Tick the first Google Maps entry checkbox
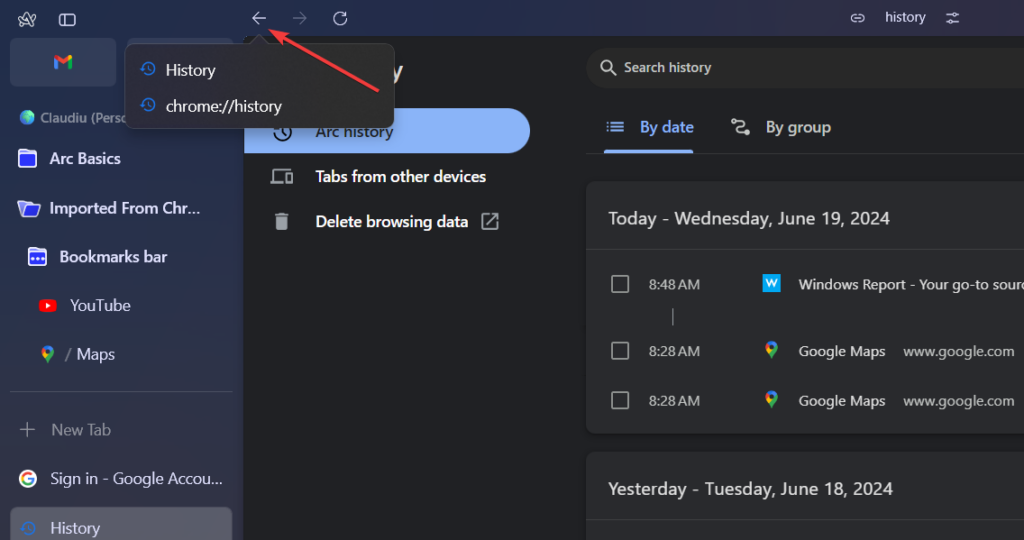The image size is (1024, 540). click(x=620, y=351)
